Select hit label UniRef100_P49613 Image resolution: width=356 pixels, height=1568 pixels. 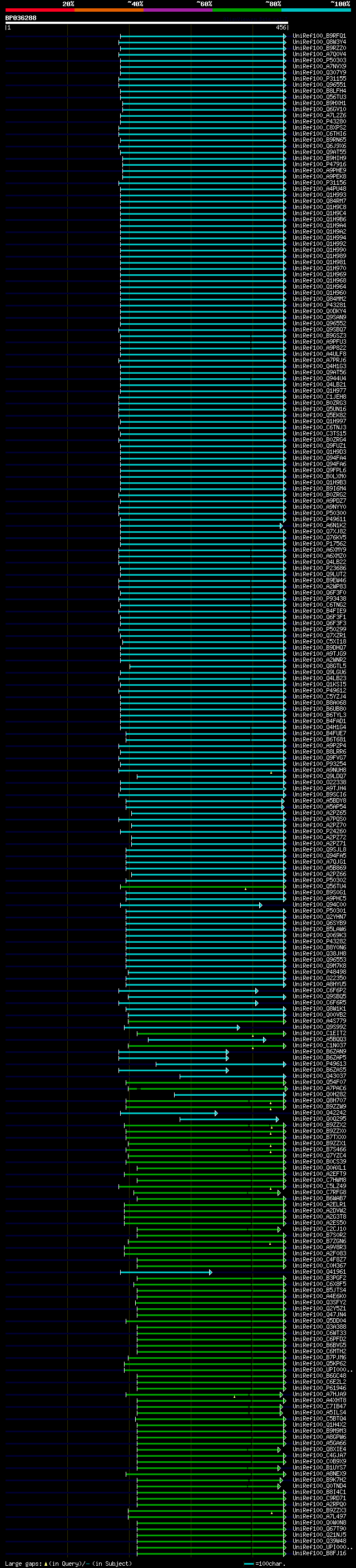coord(319,1064)
